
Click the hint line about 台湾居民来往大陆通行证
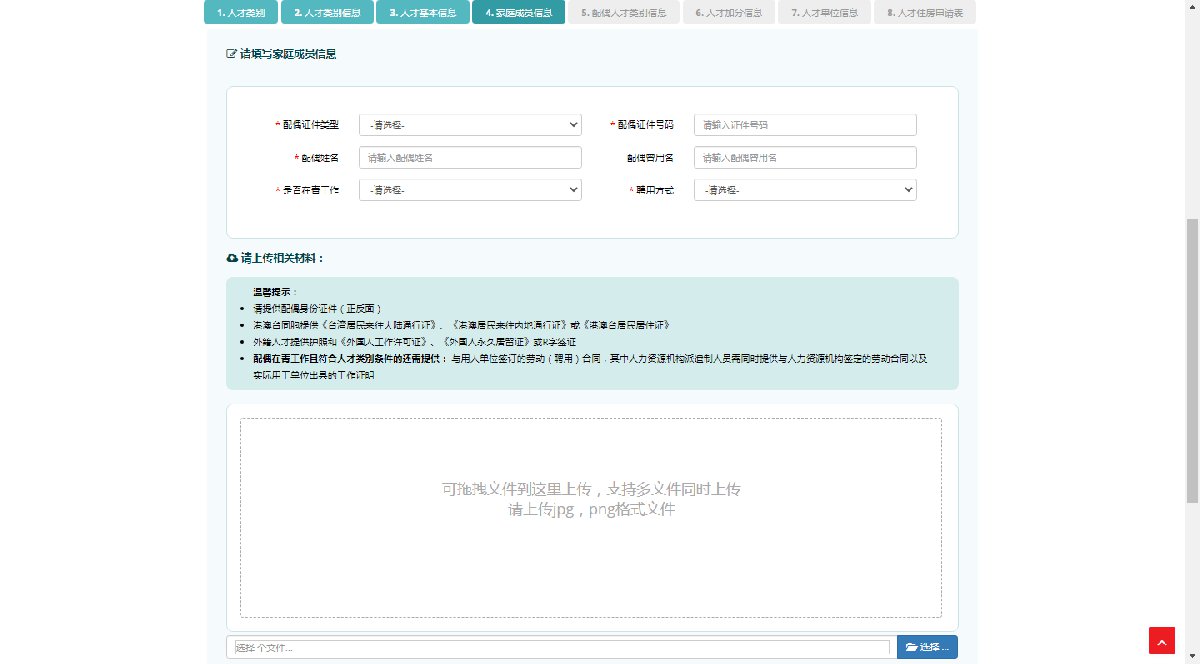pos(461,325)
